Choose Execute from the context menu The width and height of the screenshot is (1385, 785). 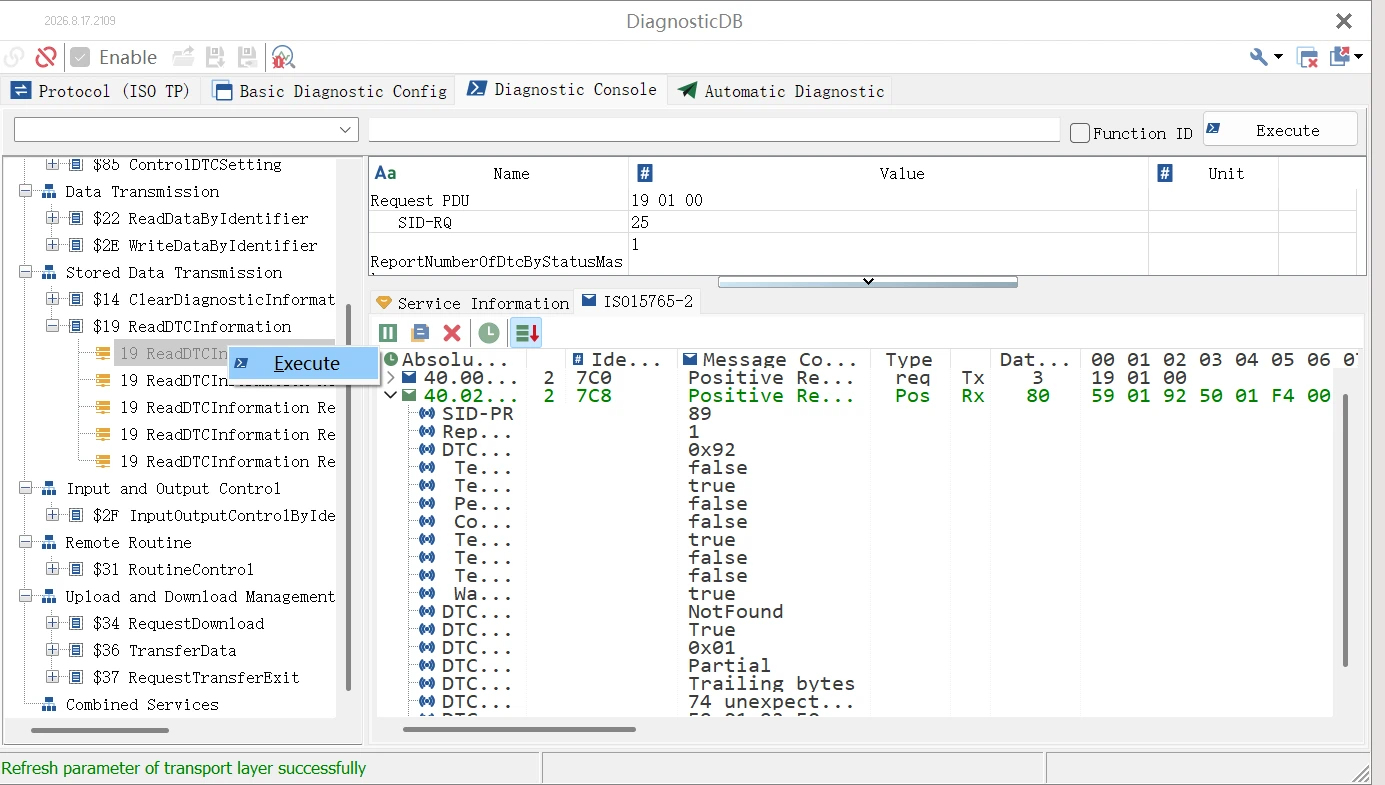[x=304, y=363]
